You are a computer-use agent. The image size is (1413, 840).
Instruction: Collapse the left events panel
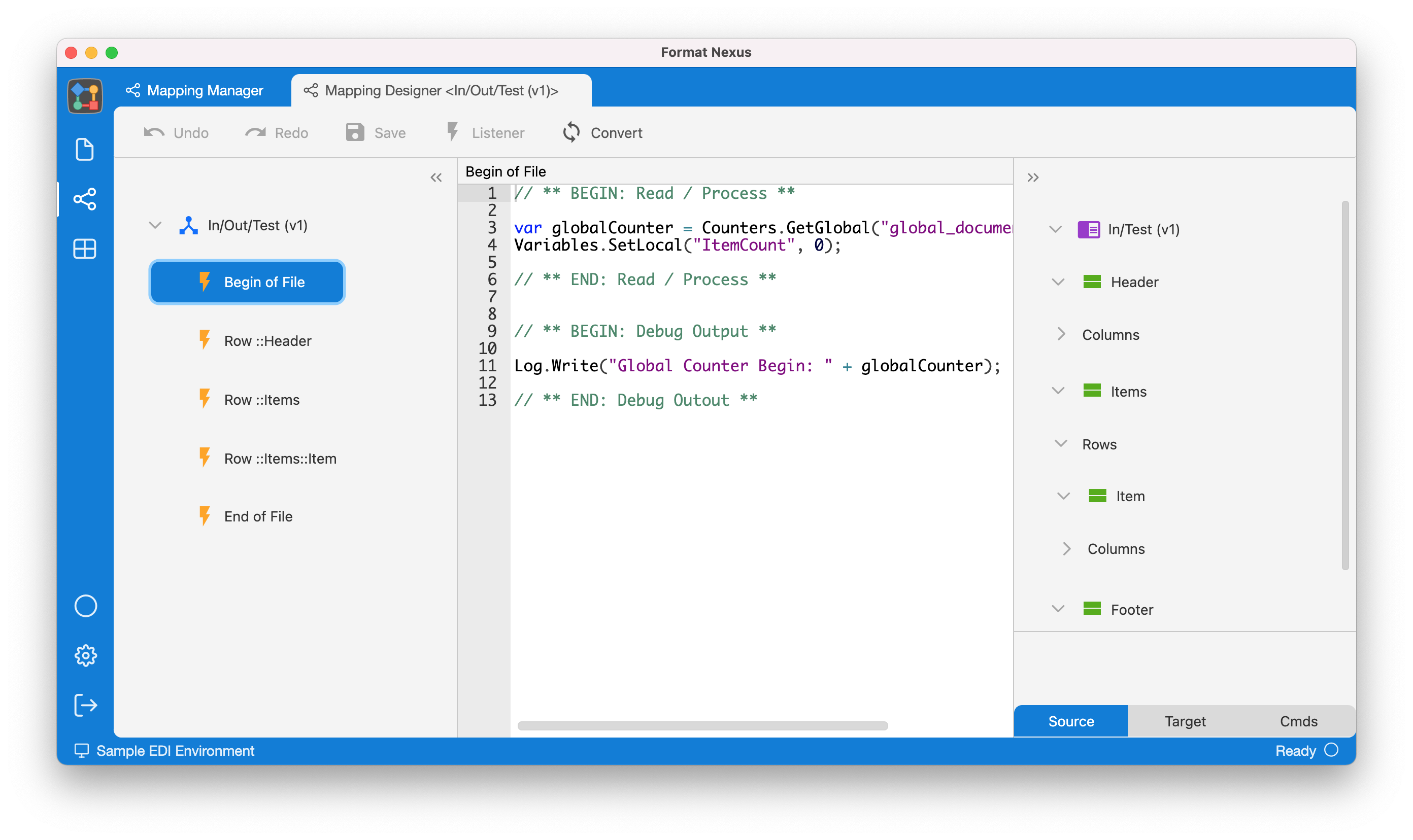click(x=436, y=178)
